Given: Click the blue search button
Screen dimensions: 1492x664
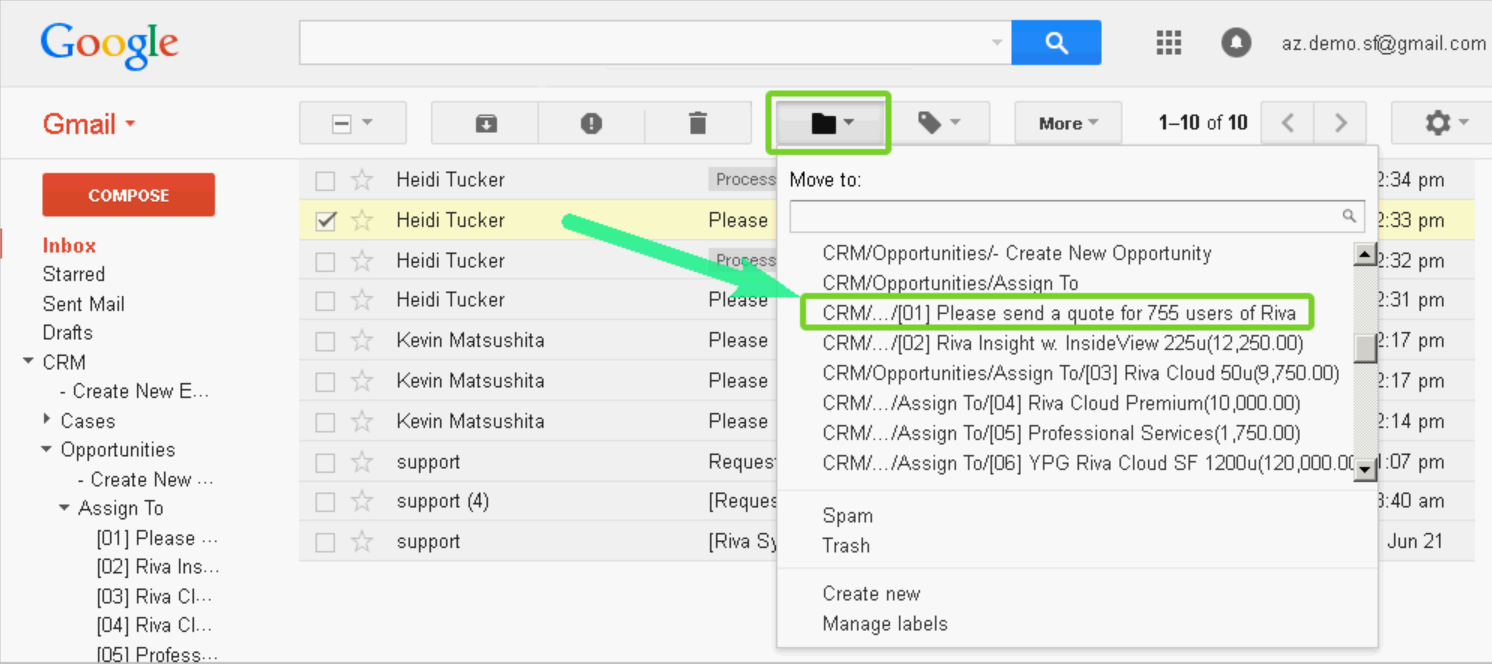Looking at the screenshot, I should 1056,43.
